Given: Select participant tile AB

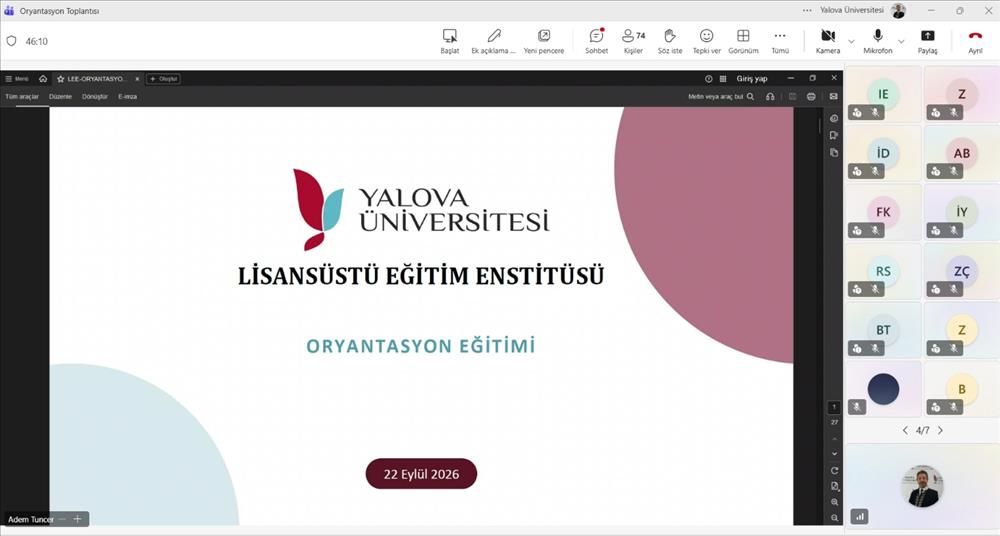Looking at the screenshot, I should pyautogui.click(x=962, y=153).
